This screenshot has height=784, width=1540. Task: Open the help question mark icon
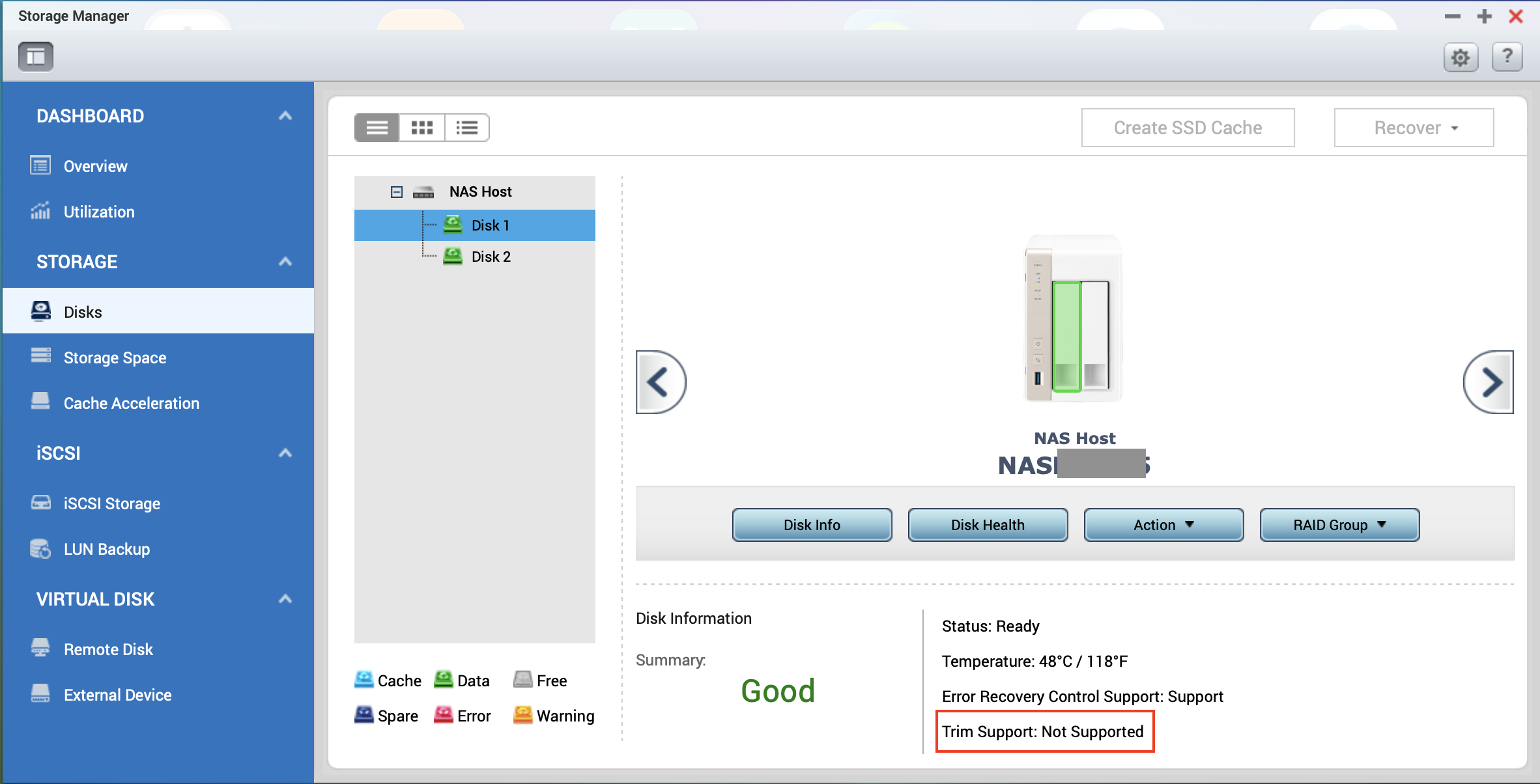click(x=1507, y=57)
